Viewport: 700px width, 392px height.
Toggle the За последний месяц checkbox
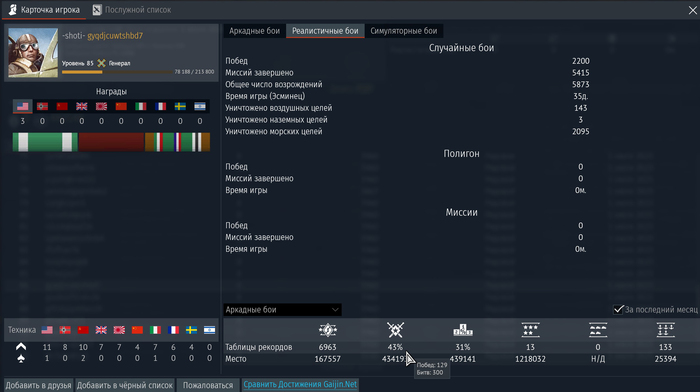618,309
